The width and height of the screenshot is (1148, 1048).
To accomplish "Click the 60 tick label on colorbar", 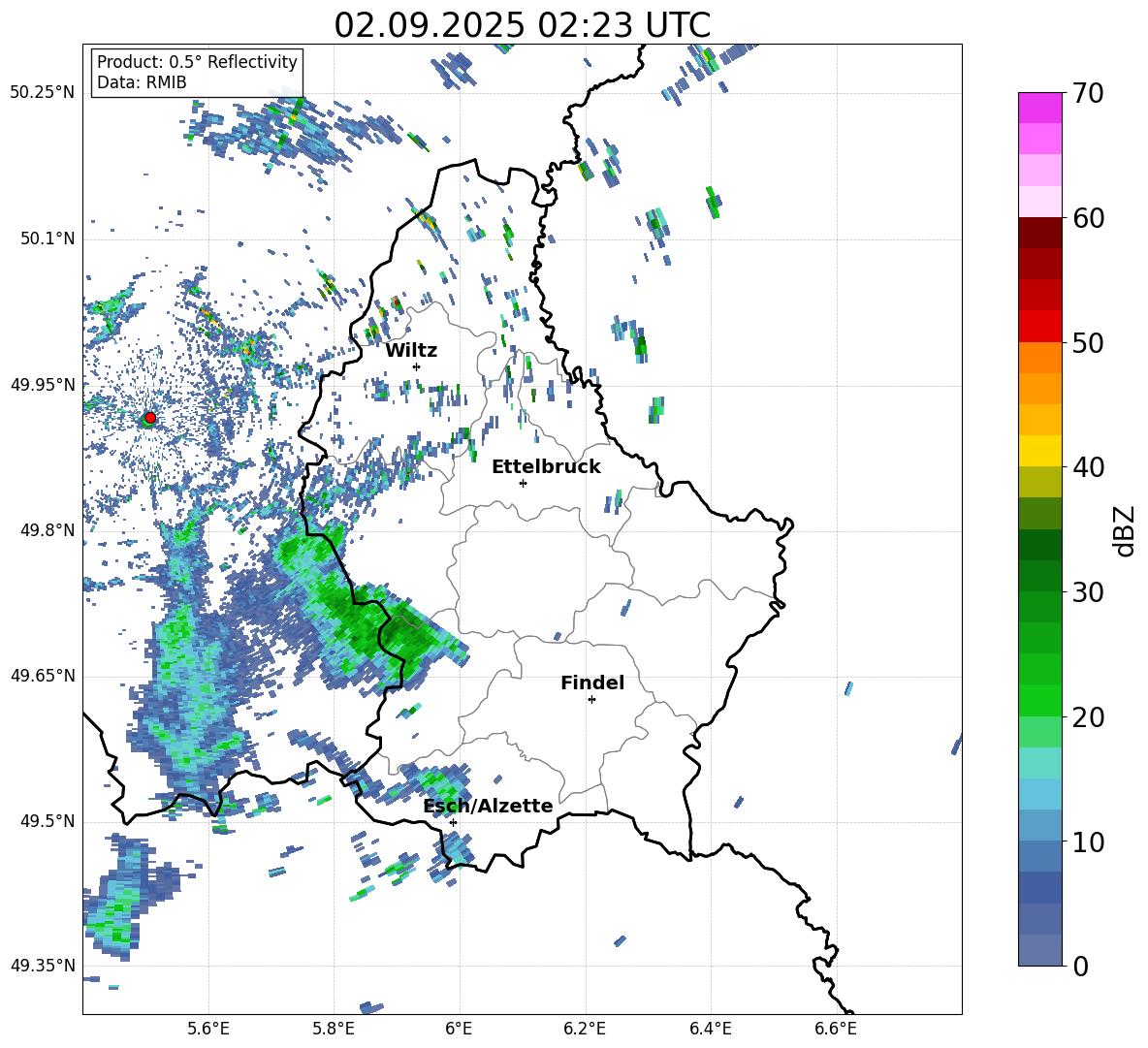I will [x=1089, y=218].
